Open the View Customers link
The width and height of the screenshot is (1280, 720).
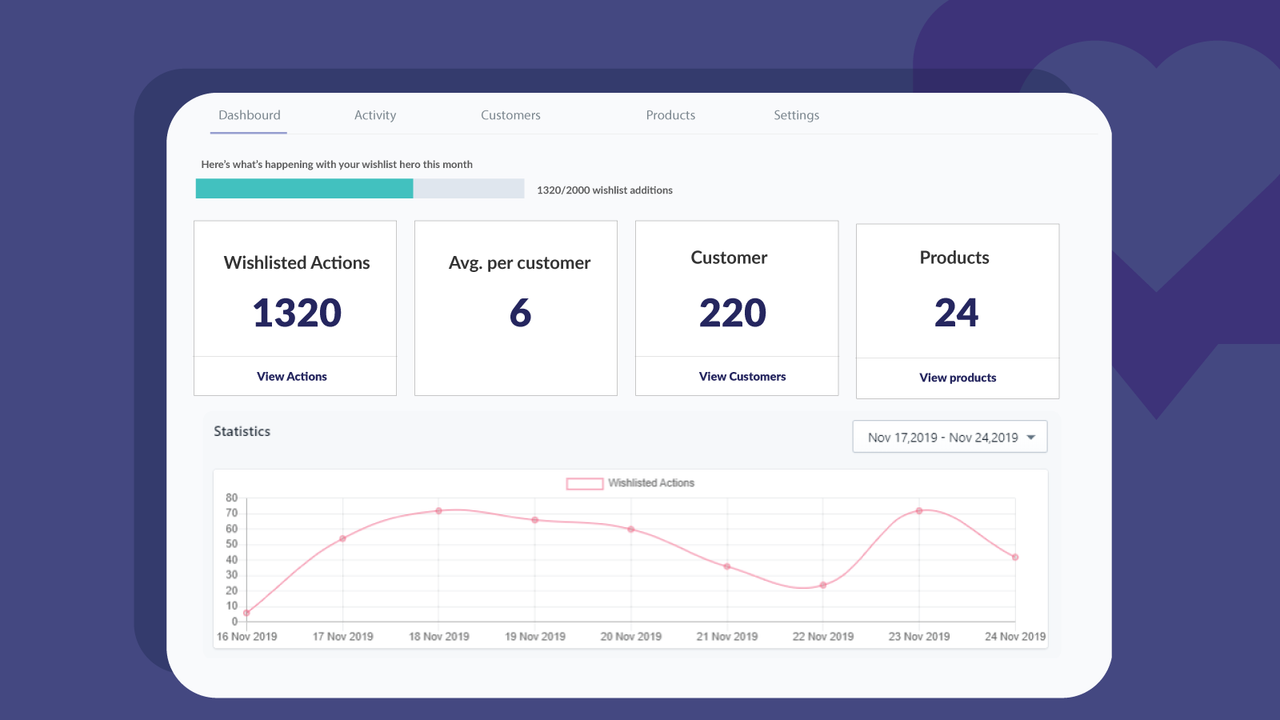[742, 376]
